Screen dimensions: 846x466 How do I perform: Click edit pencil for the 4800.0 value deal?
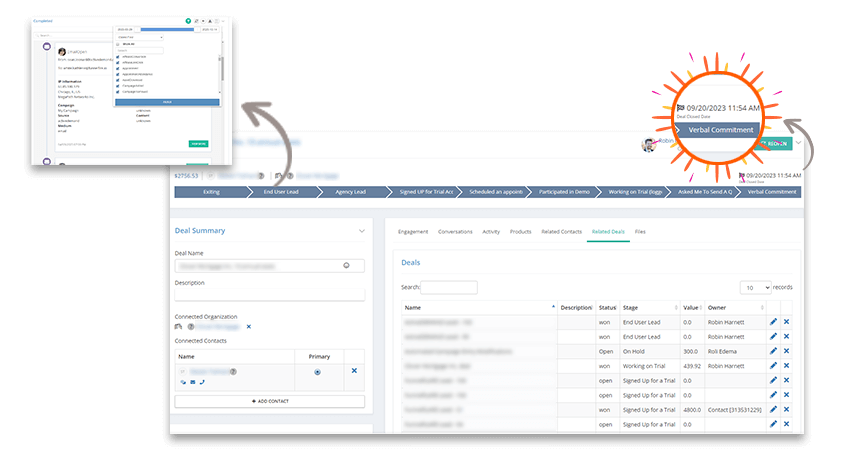(x=773, y=409)
